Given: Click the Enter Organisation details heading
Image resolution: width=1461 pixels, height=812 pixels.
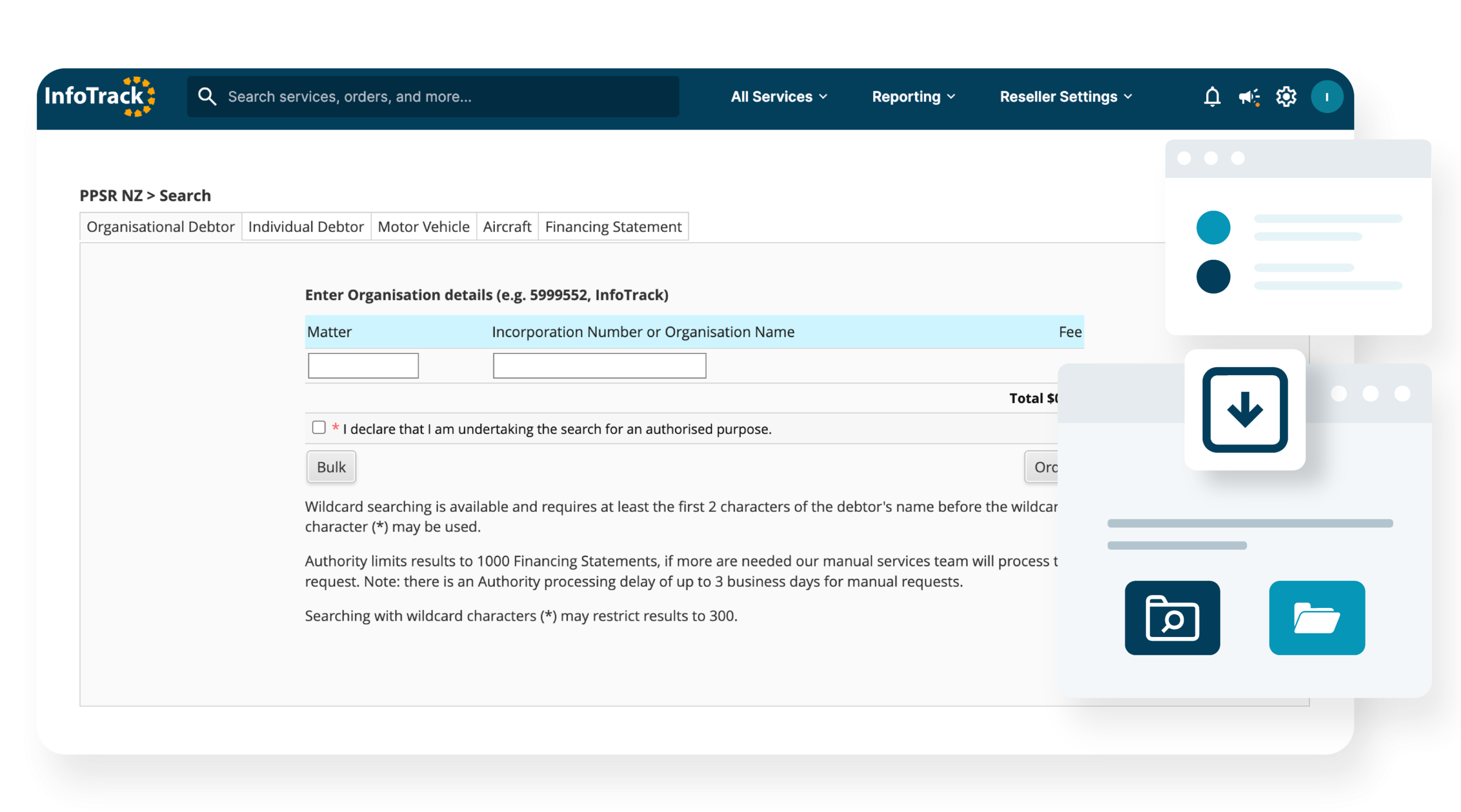Looking at the screenshot, I should coord(487,296).
